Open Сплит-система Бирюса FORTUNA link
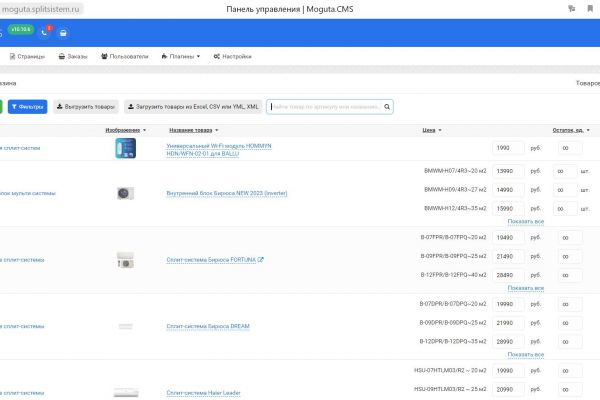 (x=211, y=260)
